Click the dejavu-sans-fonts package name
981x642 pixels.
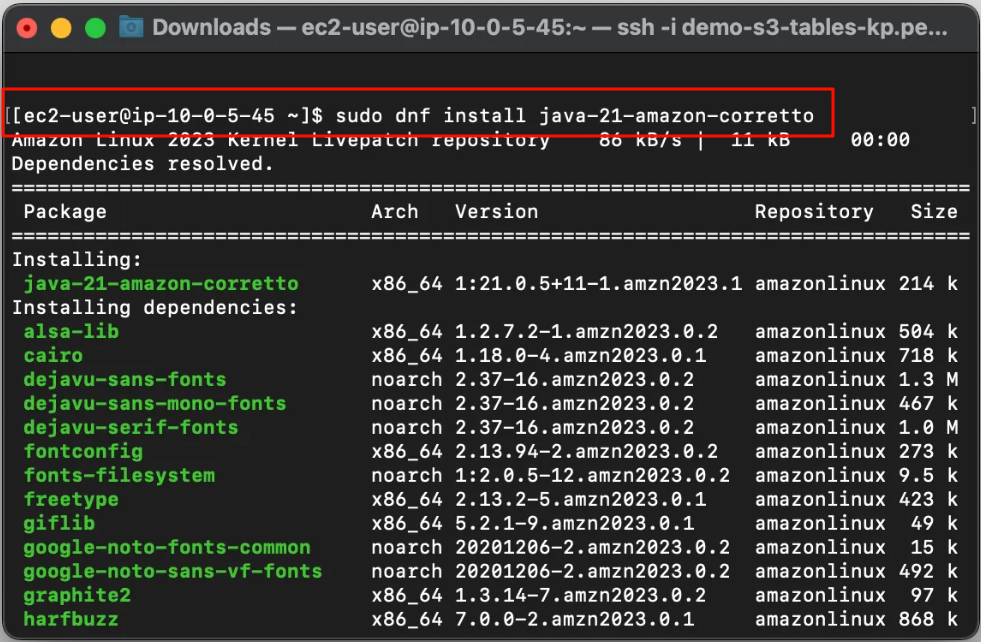click(x=125, y=379)
